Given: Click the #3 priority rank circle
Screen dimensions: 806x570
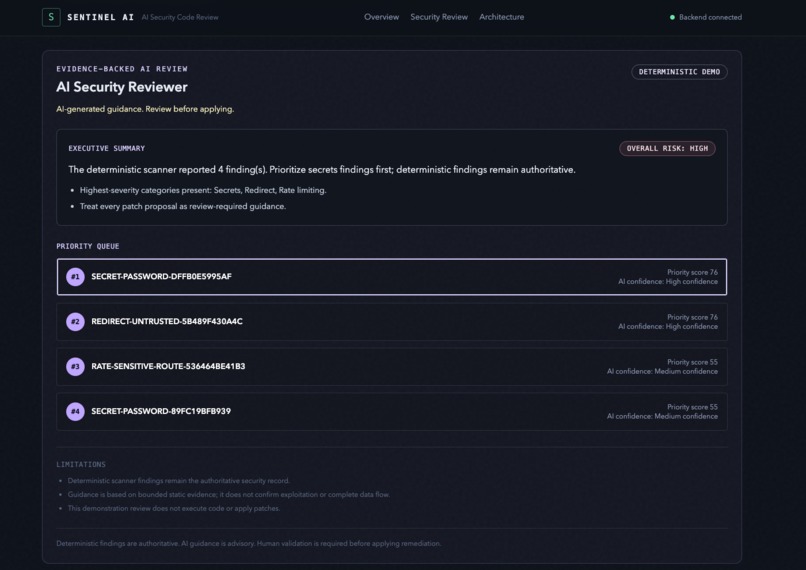Looking at the screenshot, I should click(75, 366).
